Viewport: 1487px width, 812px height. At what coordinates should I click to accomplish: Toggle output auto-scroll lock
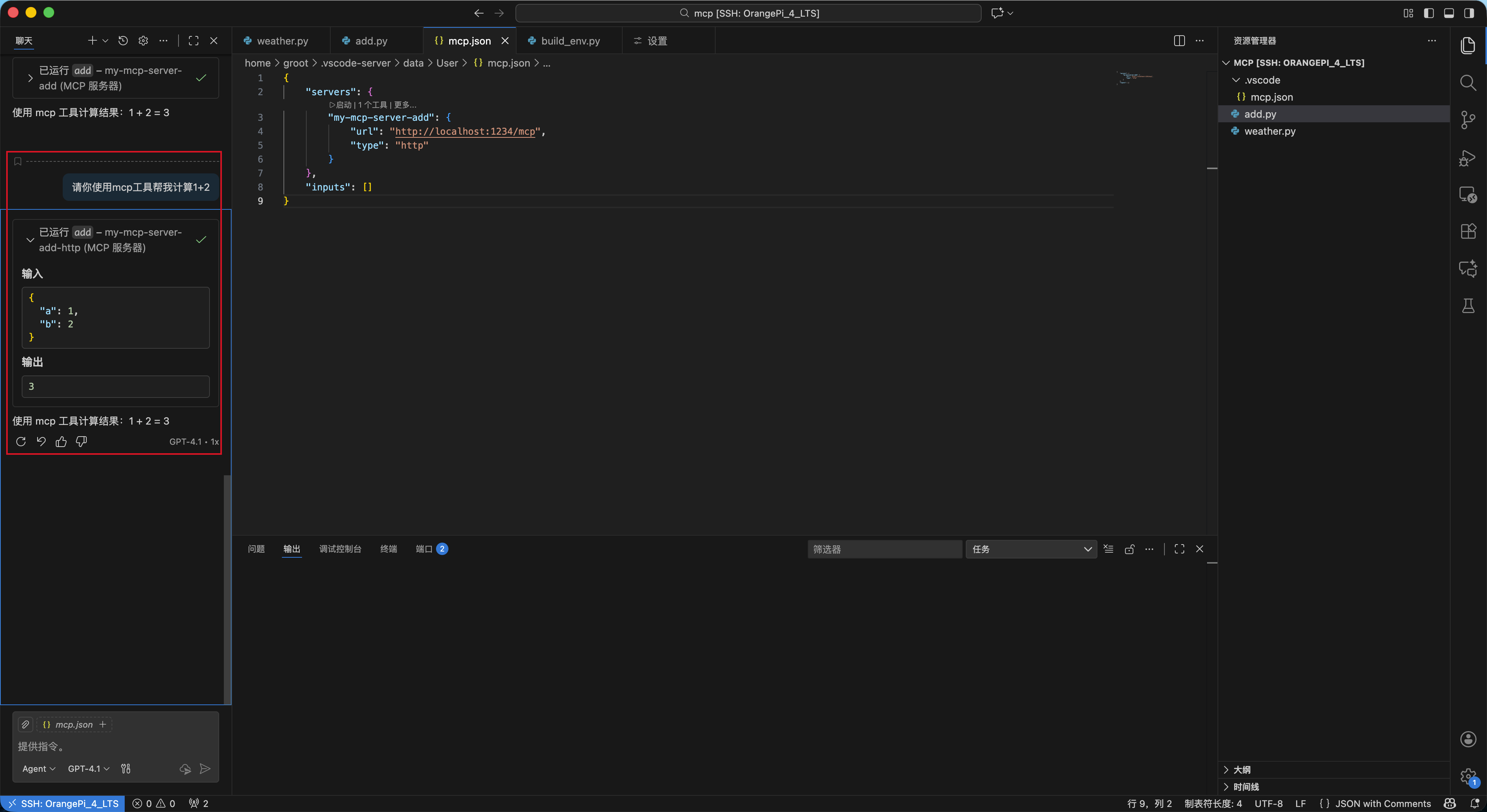coord(1129,549)
